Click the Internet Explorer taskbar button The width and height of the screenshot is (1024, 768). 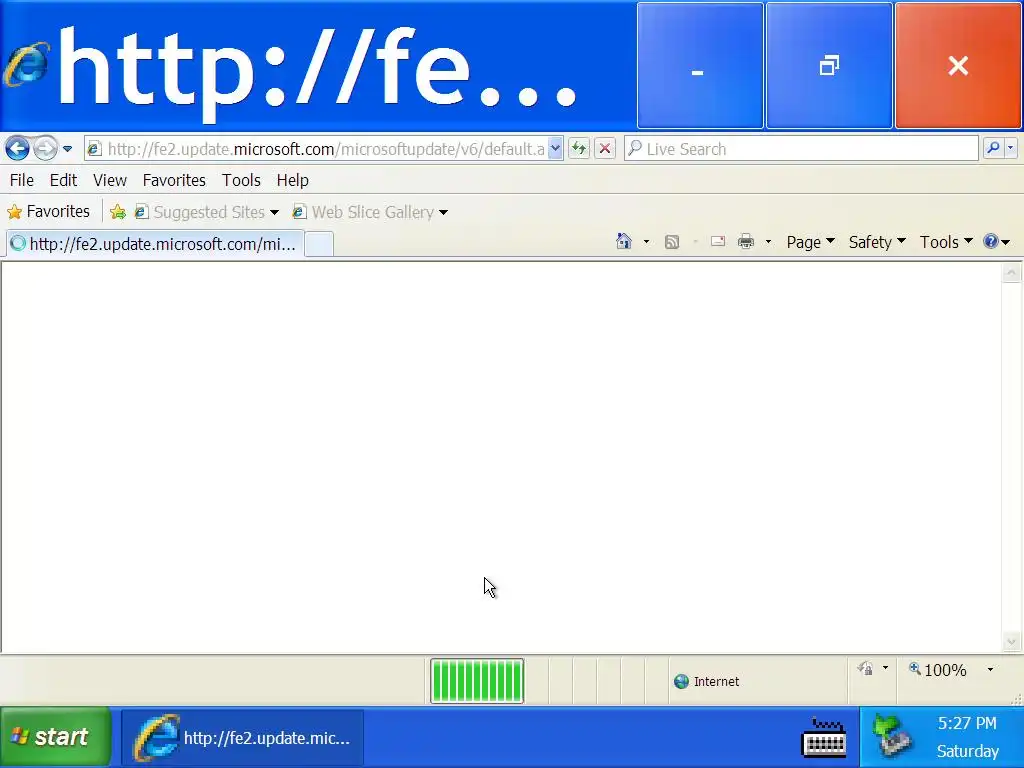pos(242,738)
